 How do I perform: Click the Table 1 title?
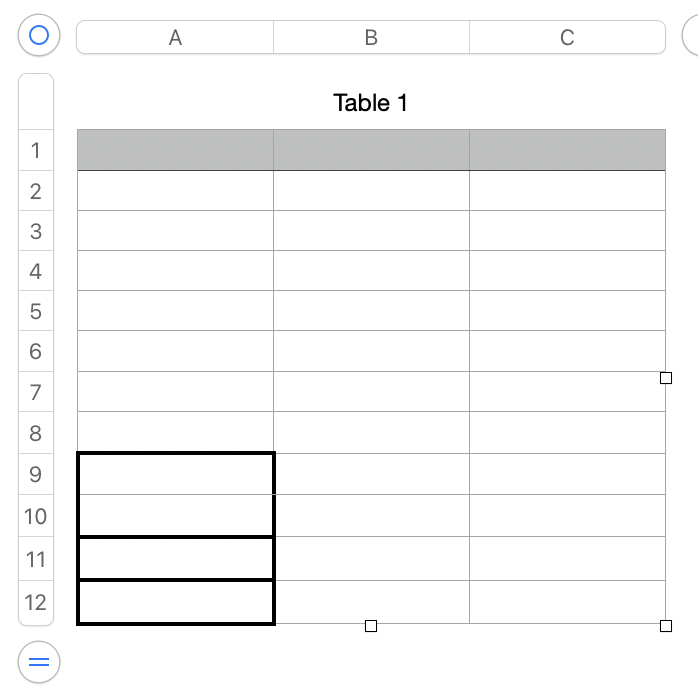click(371, 102)
